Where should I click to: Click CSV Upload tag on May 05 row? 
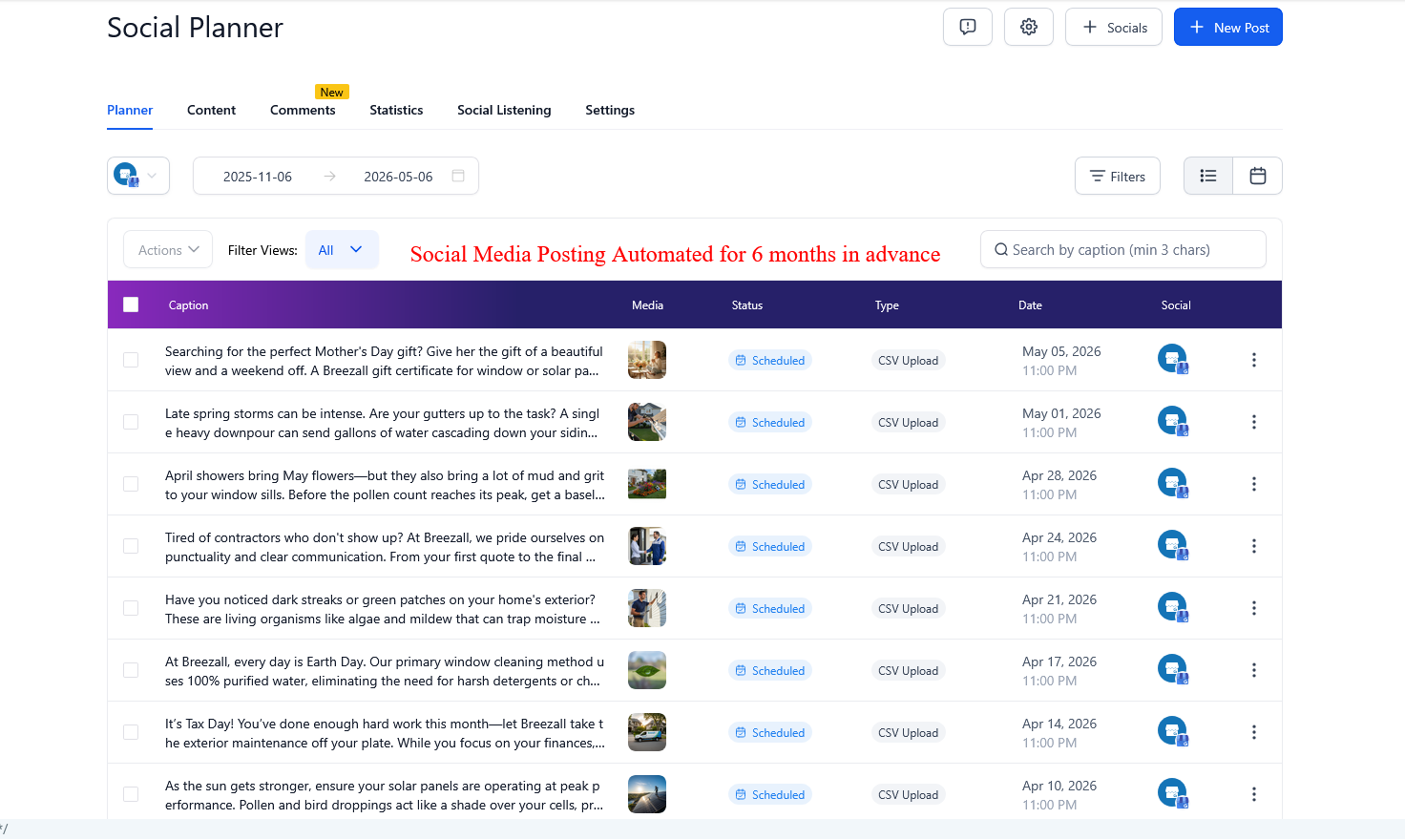point(908,360)
